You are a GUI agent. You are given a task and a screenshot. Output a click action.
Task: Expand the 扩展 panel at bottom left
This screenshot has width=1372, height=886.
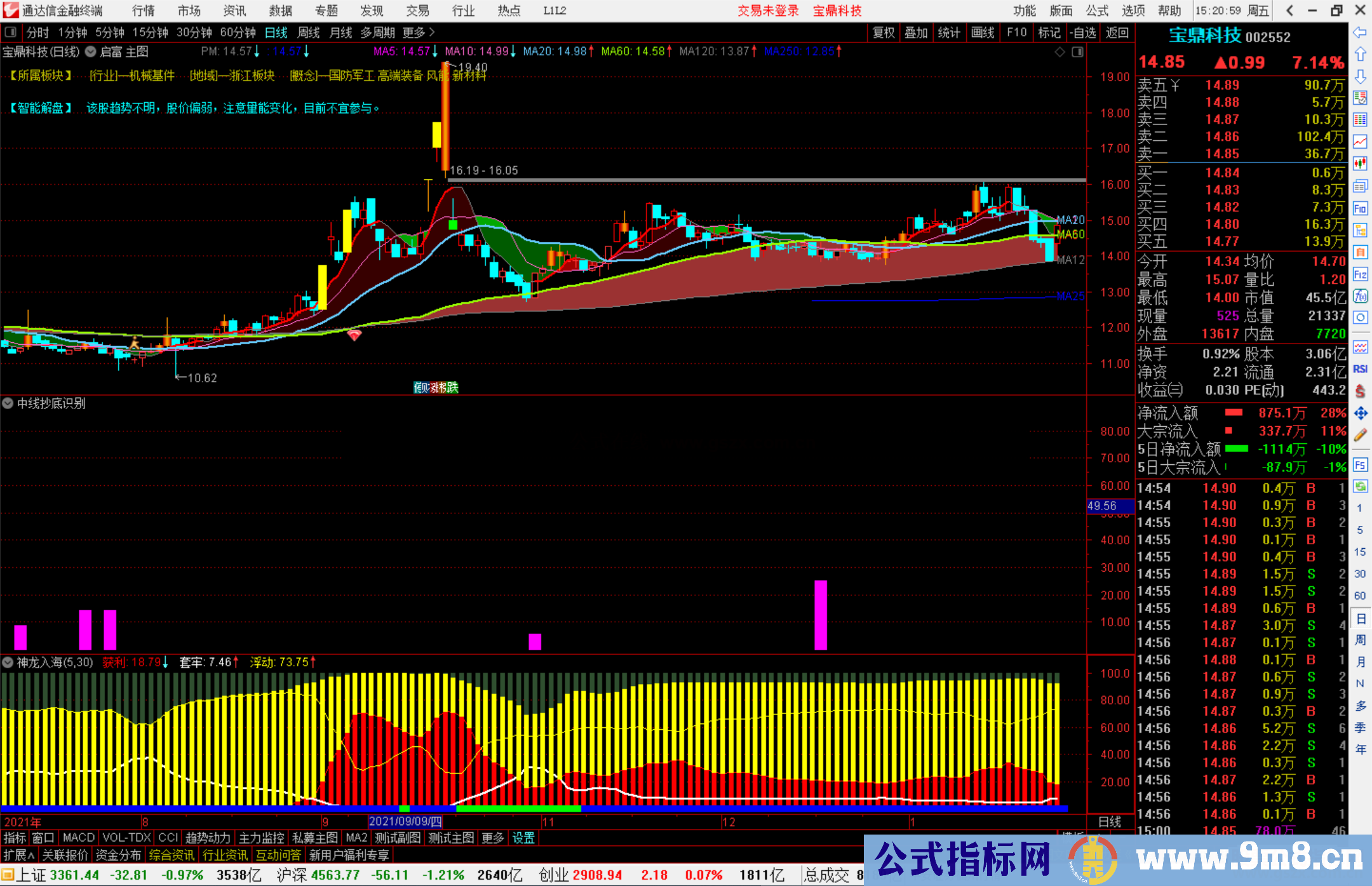[x=18, y=855]
